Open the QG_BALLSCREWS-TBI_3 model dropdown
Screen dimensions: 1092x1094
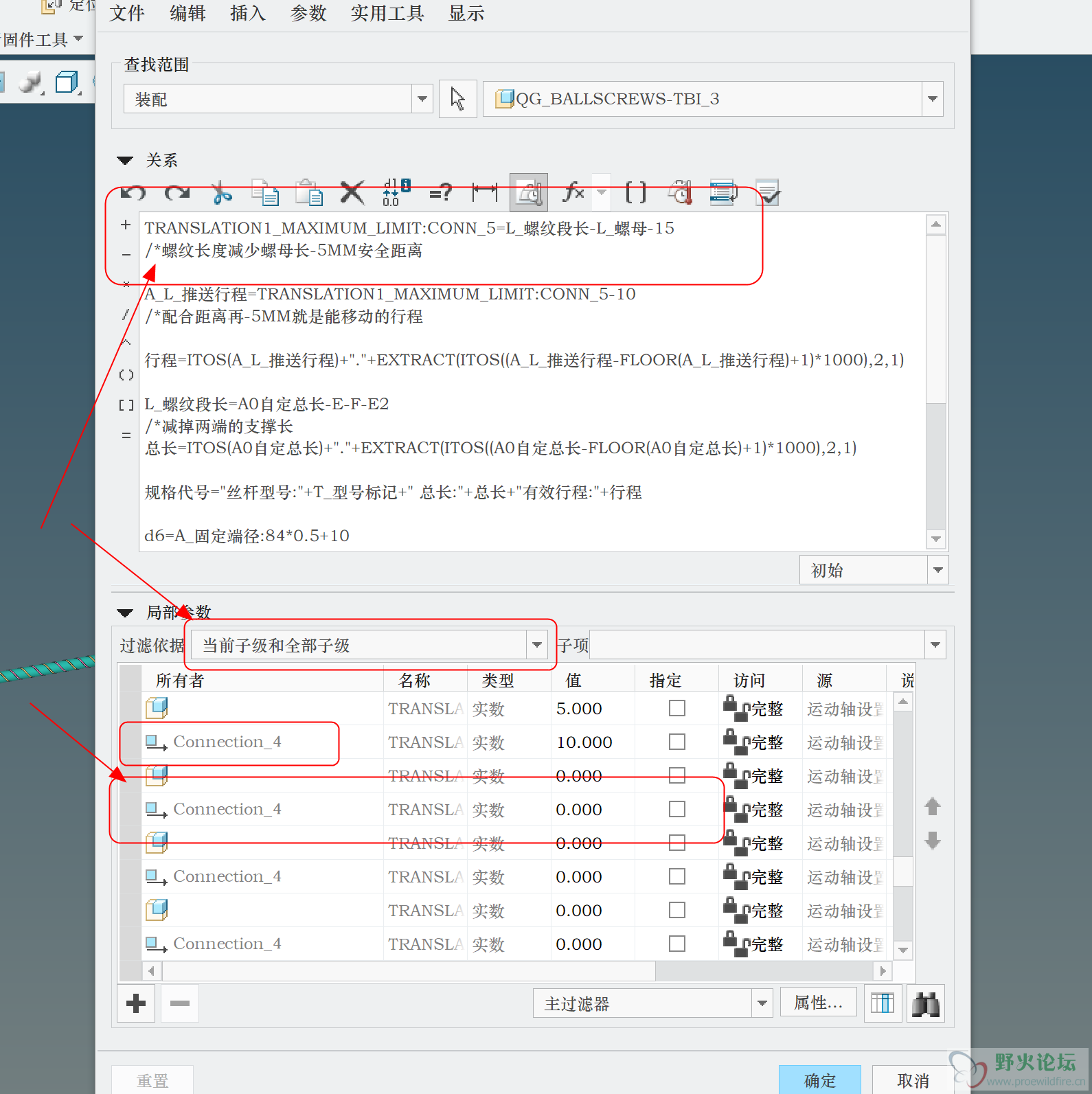932,99
